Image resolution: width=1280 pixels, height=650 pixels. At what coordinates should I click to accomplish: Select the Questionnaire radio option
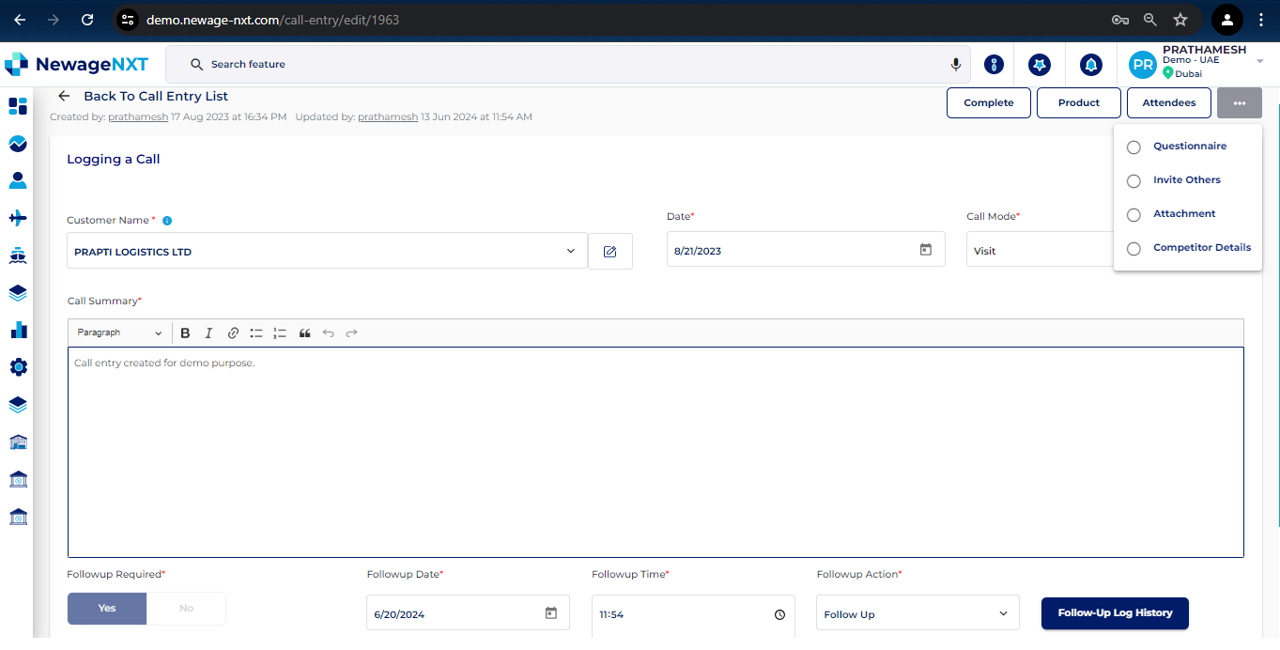pos(1134,147)
